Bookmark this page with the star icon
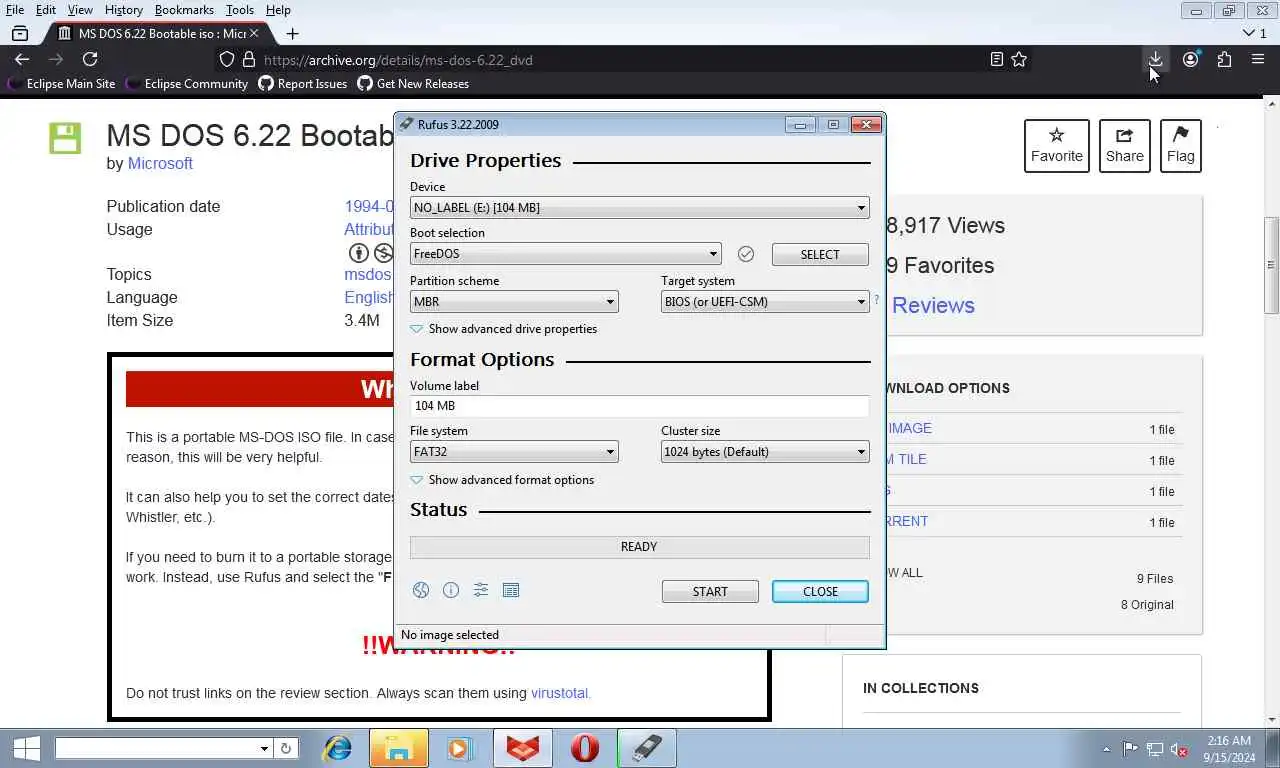 click(x=1019, y=59)
